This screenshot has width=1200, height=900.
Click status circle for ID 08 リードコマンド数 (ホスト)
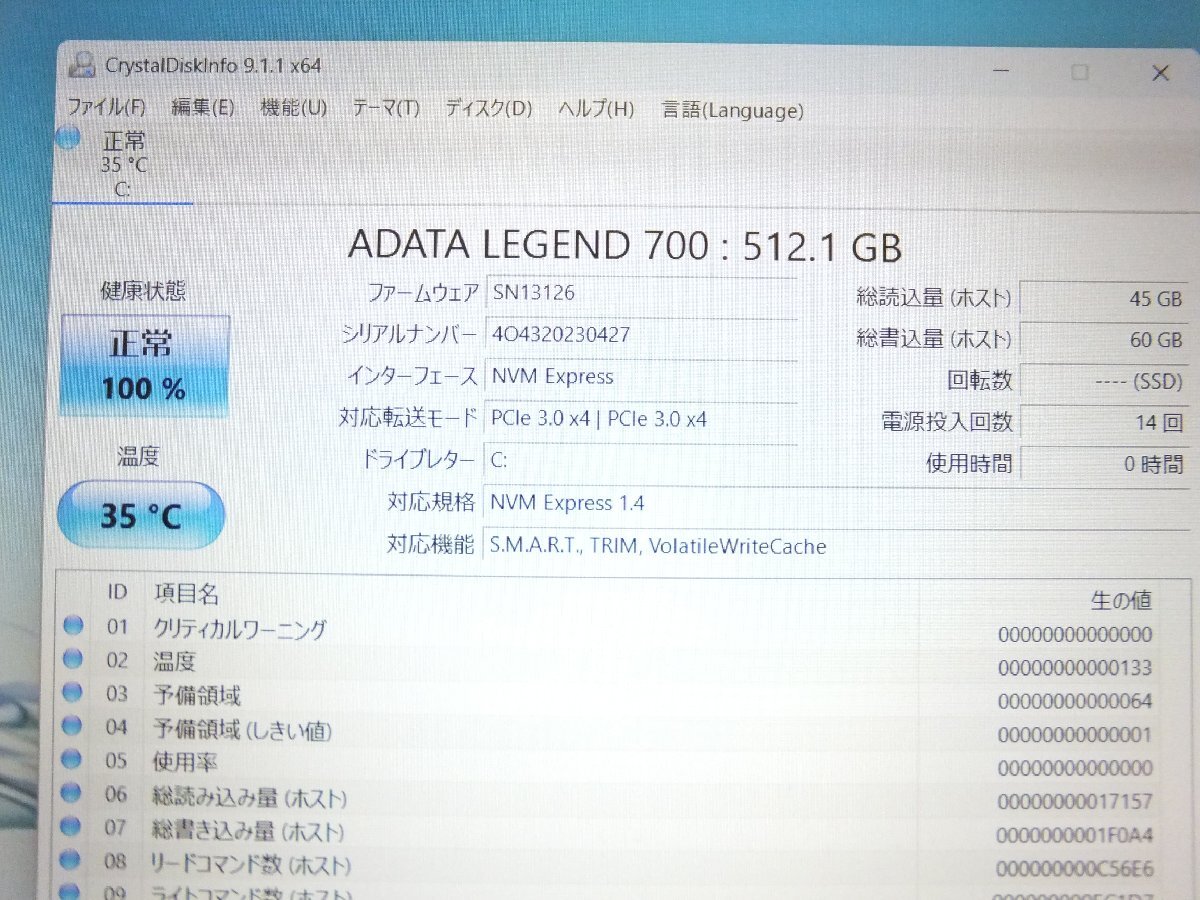click(x=70, y=861)
